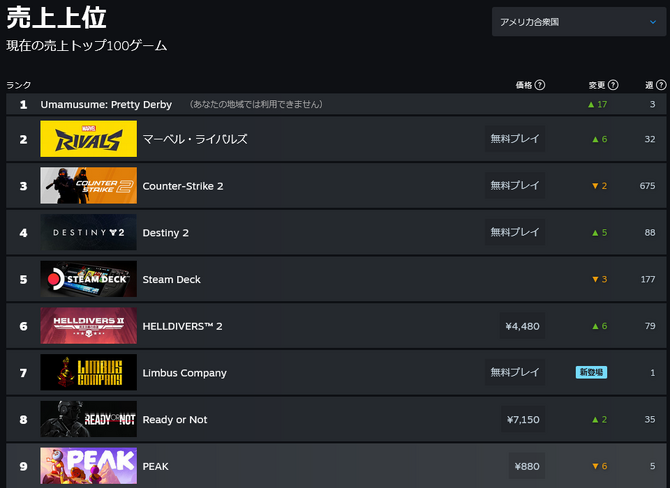Click the HELLDIVERS 2 cover thumbnail
Image resolution: width=670 pixels, height=488 pixels.
[88, 326]
